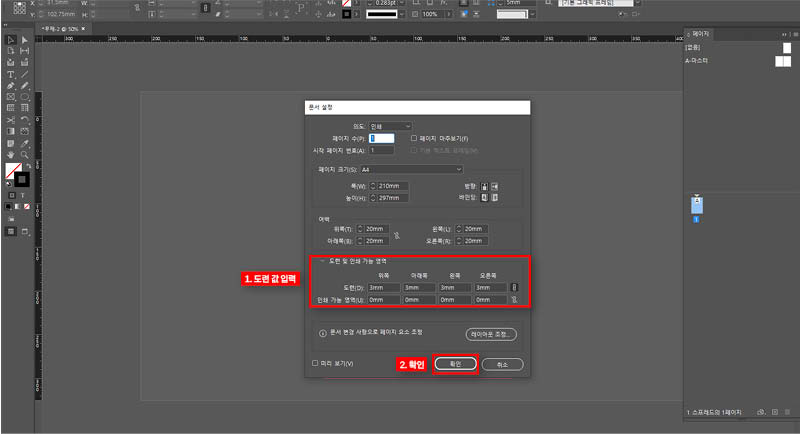Click the 높이 height 297mm field

coord(392,198)
